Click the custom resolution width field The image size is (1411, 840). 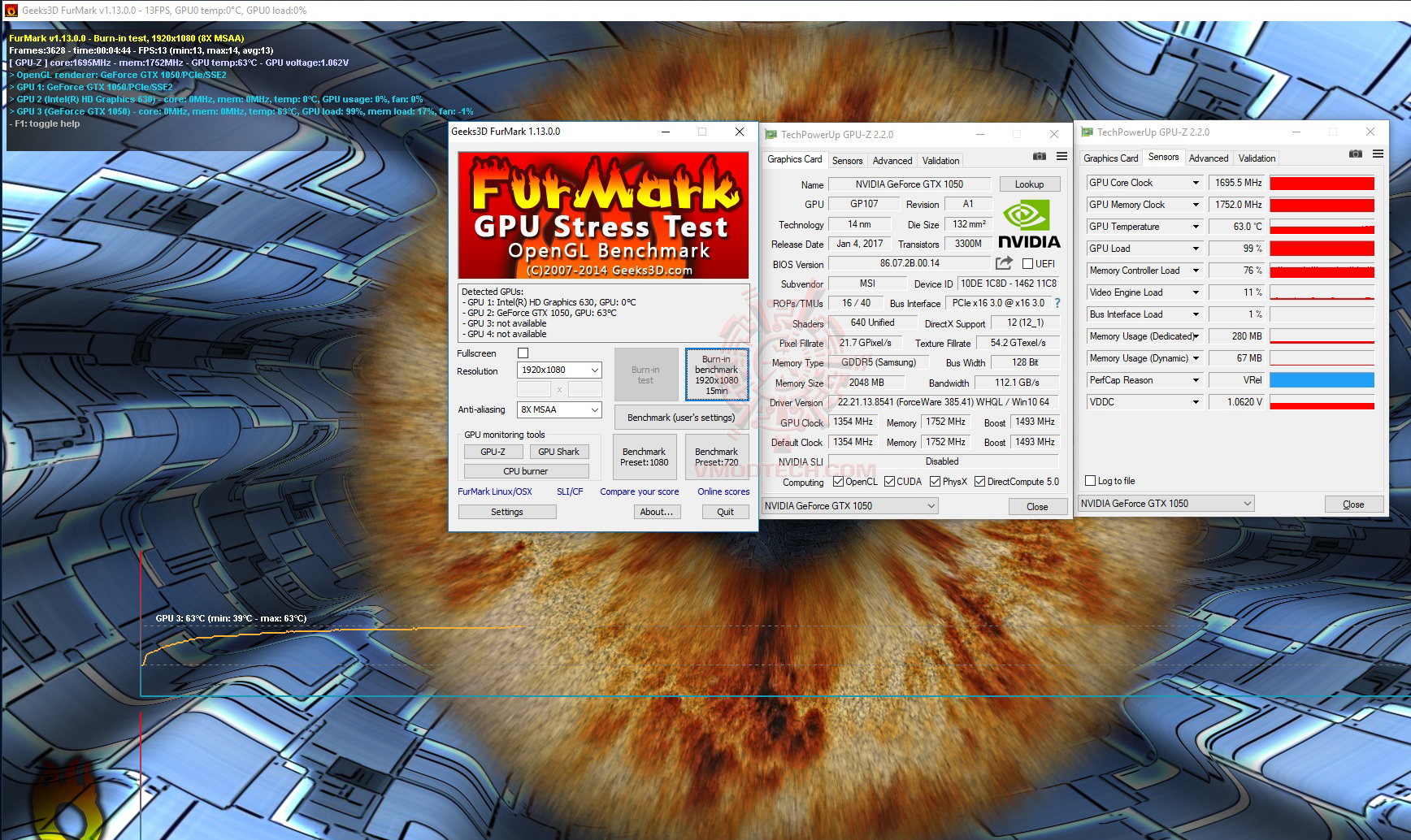pos(534,390)
